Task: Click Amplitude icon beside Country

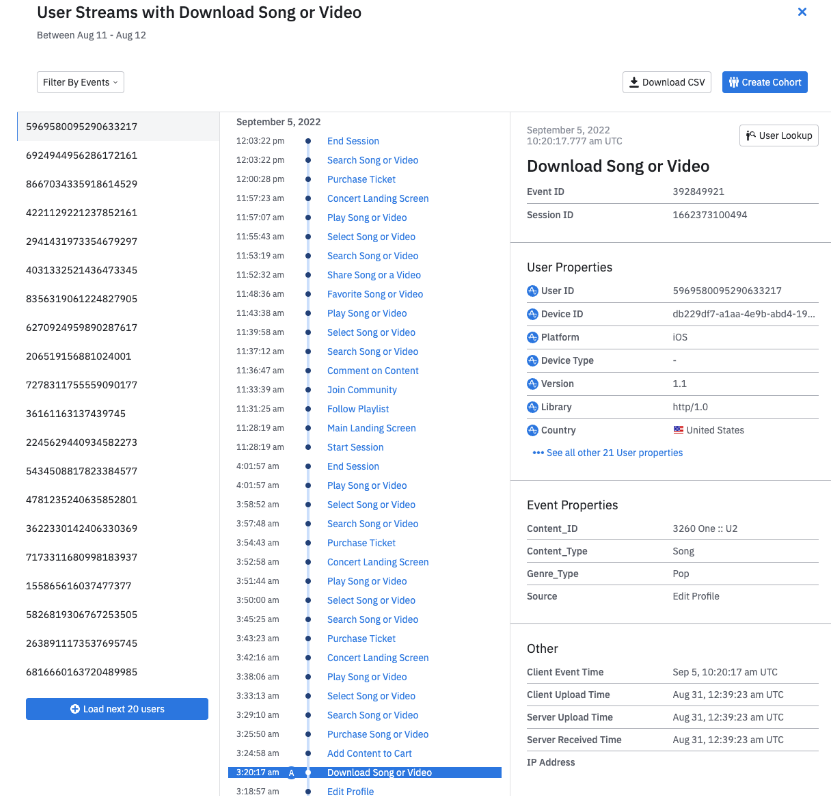Action: [x=532, y=430]
